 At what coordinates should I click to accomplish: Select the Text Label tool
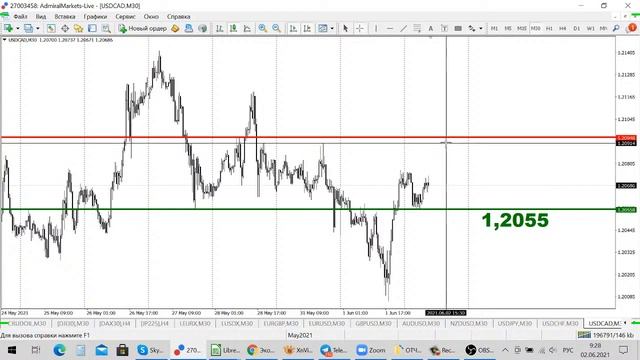[444, 28]
